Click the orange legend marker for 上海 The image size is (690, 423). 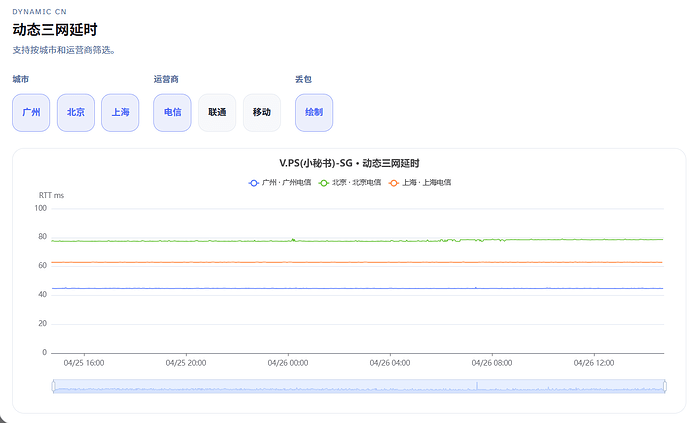coord(394,183)
